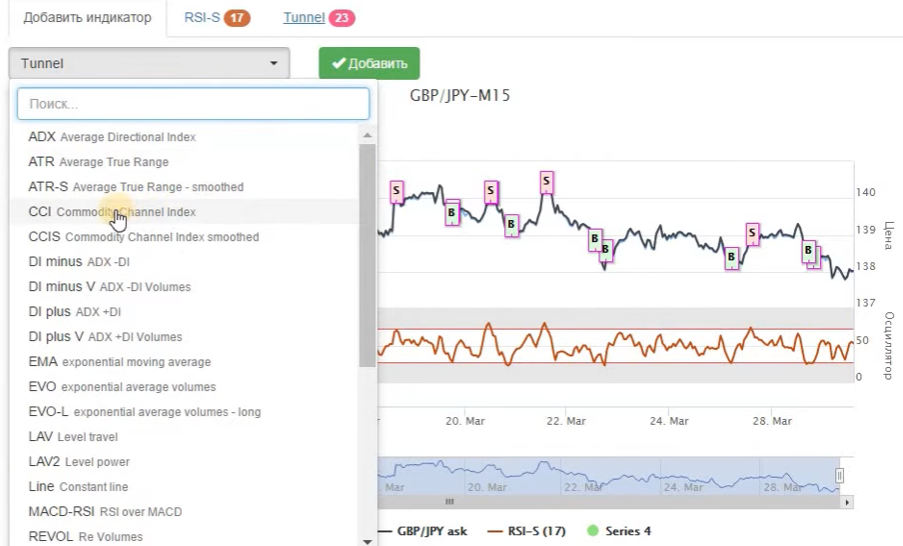Toggle RSI-S (17) legend series
This screenshot has height=546, width=903.
pyautogui.click(x=526, y=531)
